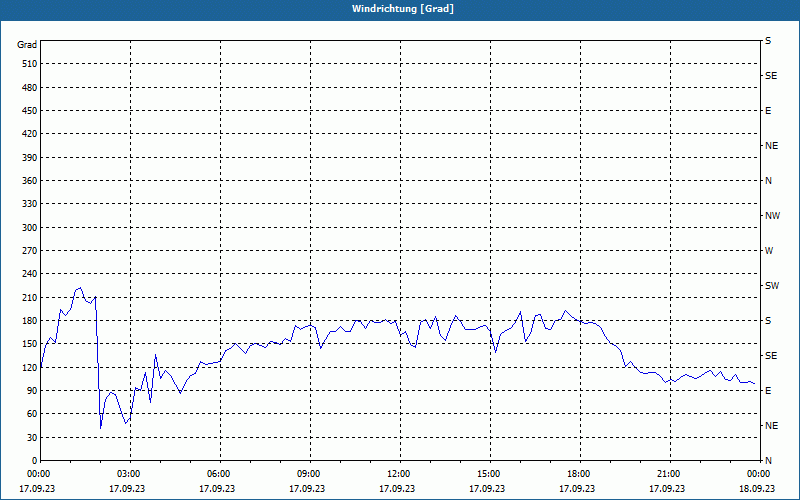
Task: Pick the y-axis value 90
Action: (32, 391)
